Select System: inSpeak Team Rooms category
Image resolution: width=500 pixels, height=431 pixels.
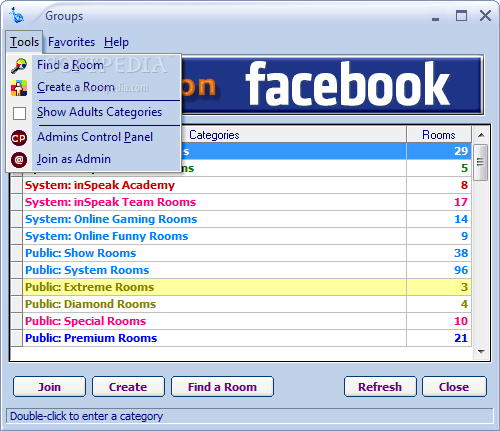215,202
